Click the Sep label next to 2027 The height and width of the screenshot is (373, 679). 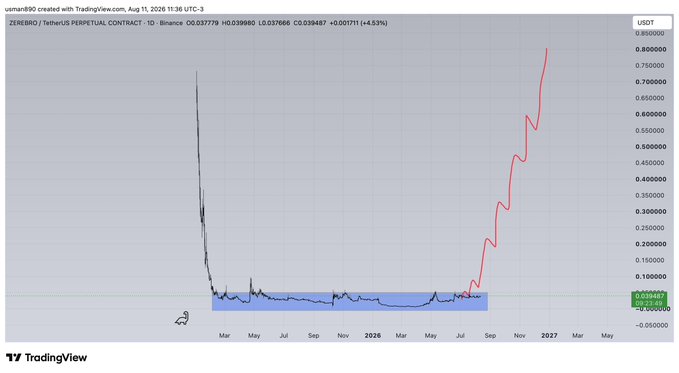490,336
